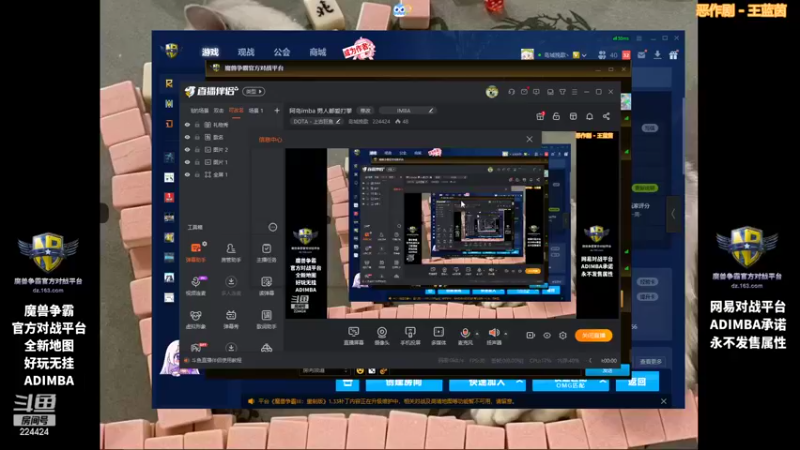Dismiss the platform maintenance notice bar
800x450 pixels.
click(663, 402)
